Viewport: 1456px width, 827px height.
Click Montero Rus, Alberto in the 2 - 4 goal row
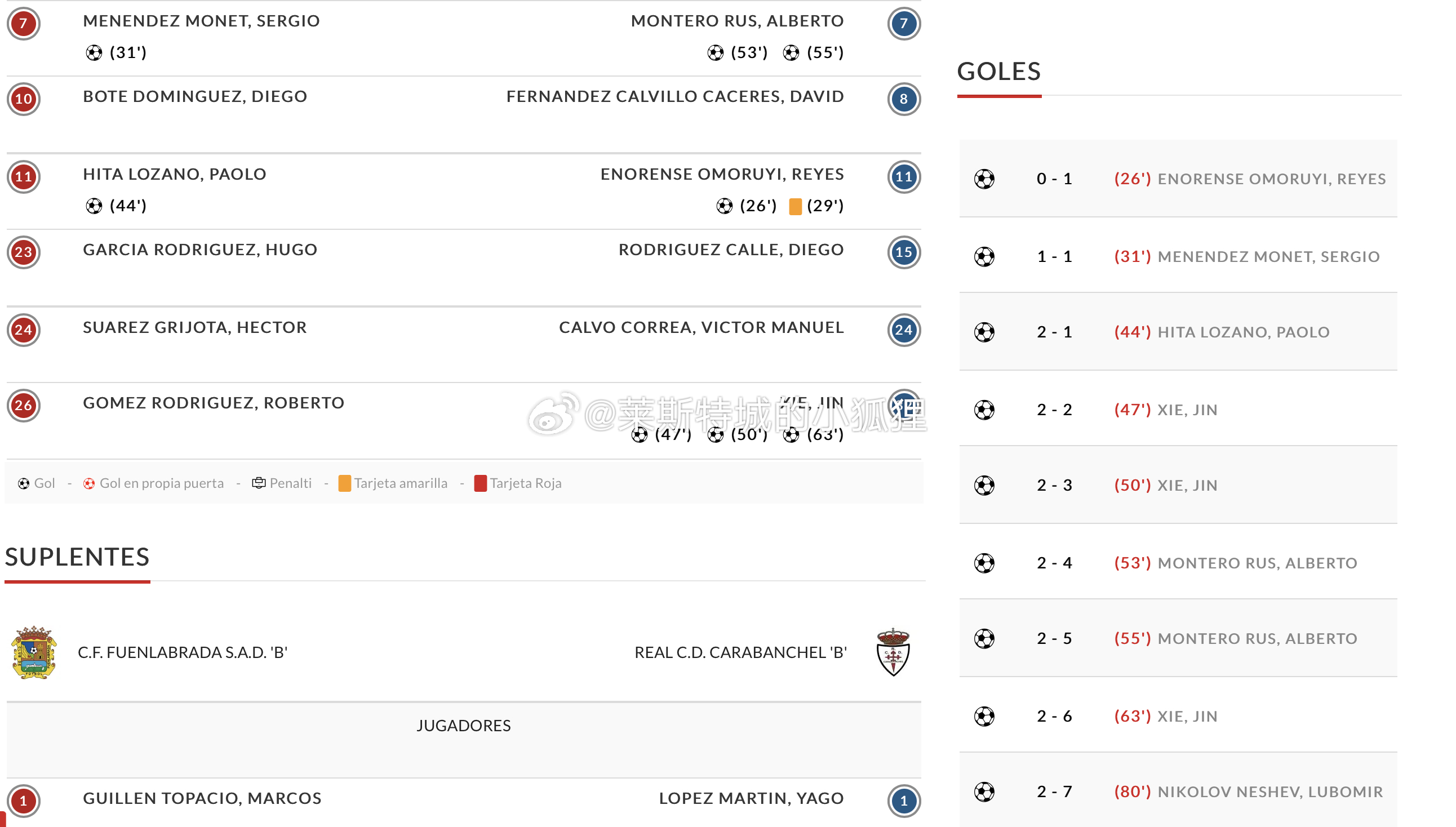pos(1257,563)
